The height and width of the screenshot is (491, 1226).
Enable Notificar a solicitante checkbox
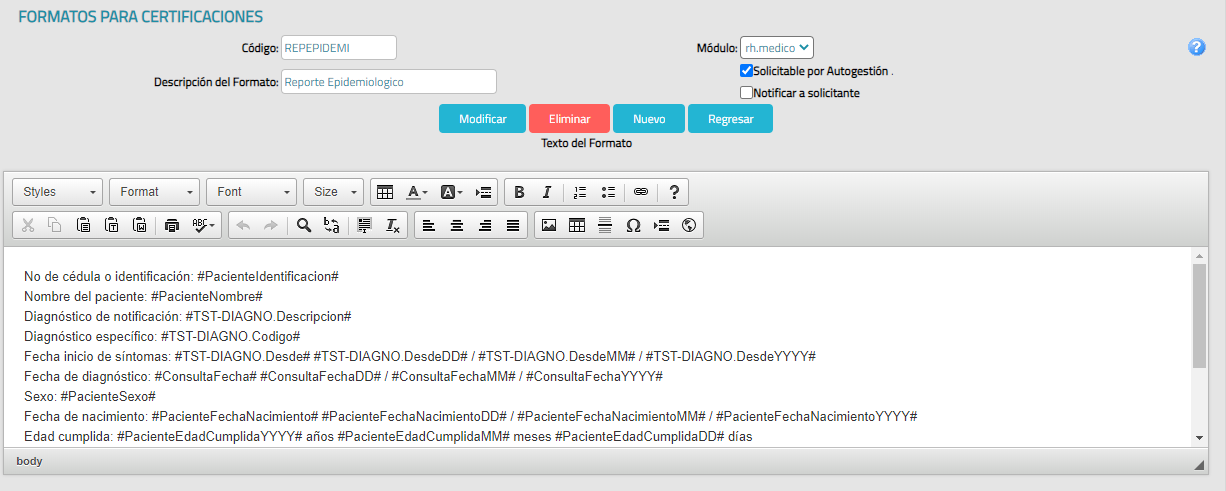point(746,93)
